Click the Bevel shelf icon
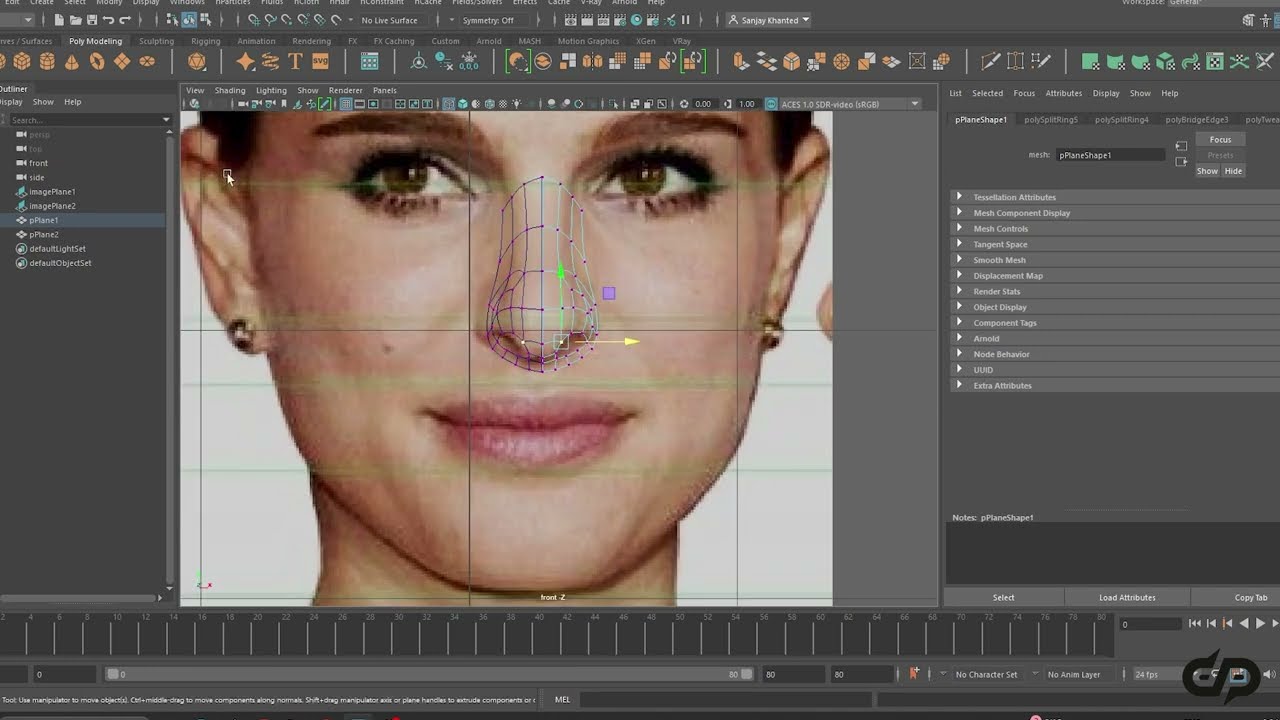Viewport: 1280px width, 720px height. coord(791,61)
